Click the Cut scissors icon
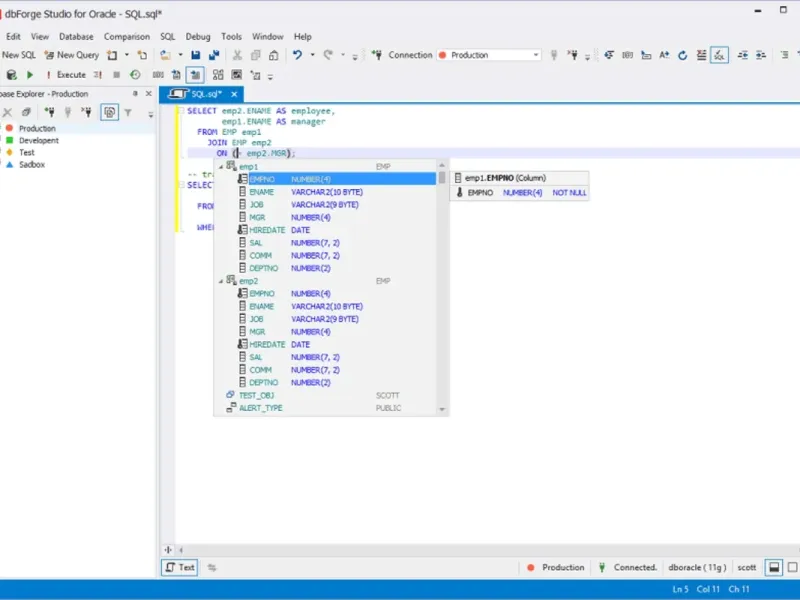The width and height of the screenshot is (800, 600). coord(238,55)
